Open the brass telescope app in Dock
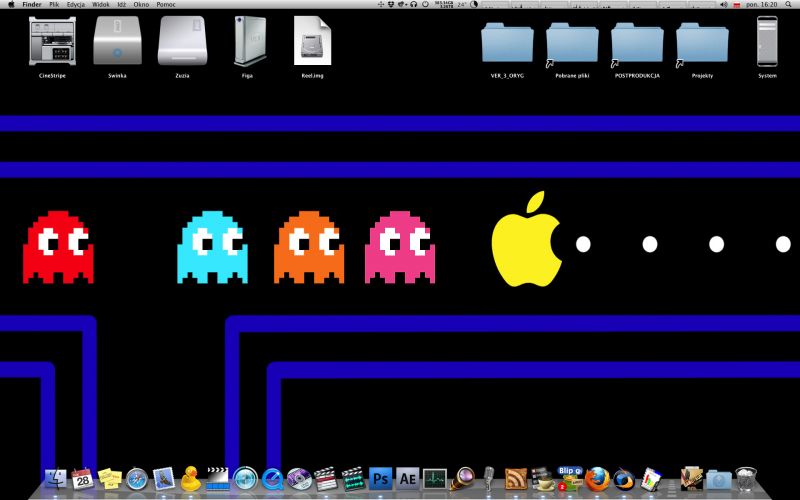The width and height of the screenshot is (800, 500). (462, 479)
